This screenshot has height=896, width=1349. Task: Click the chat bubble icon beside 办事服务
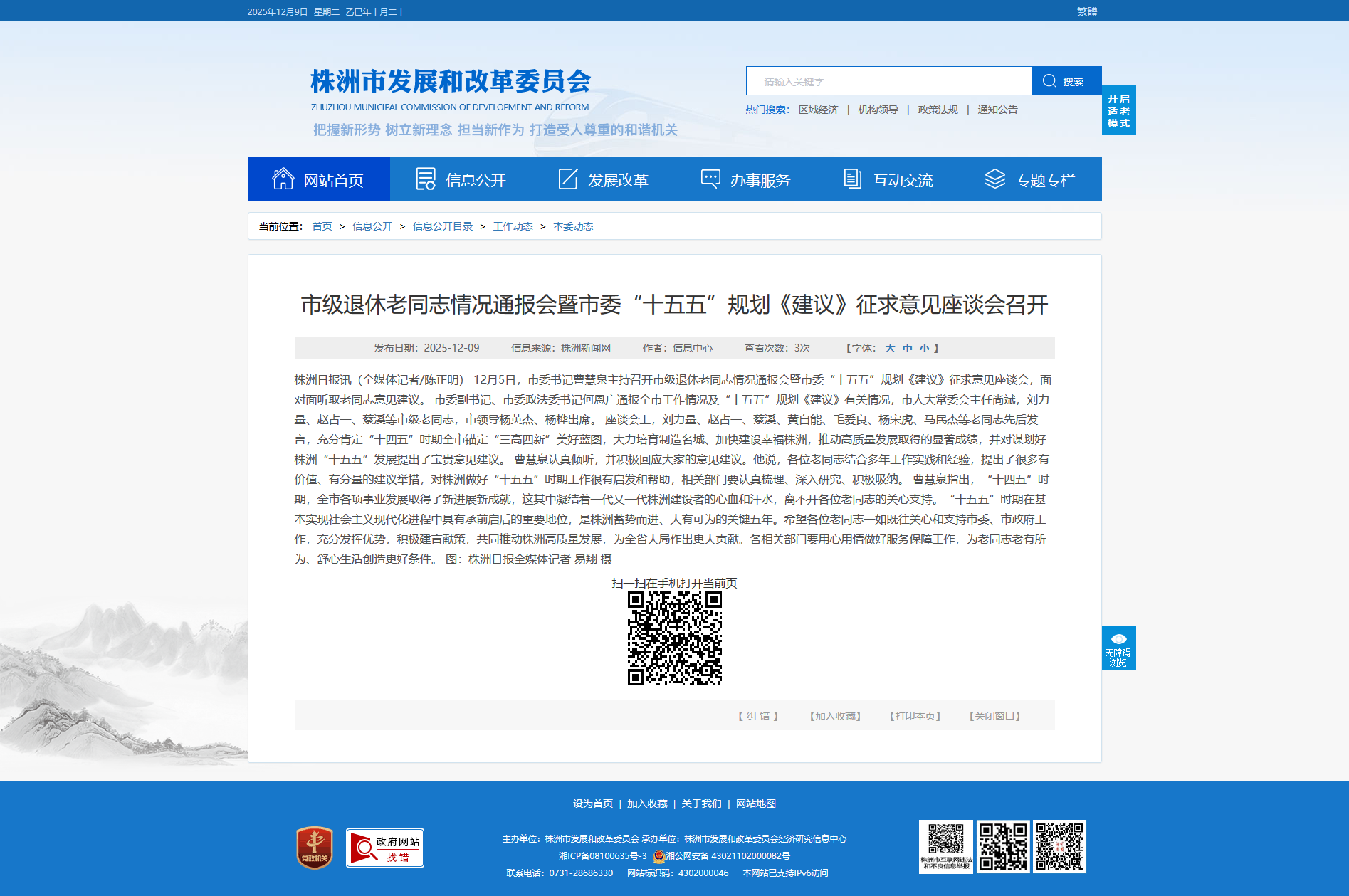710,179
